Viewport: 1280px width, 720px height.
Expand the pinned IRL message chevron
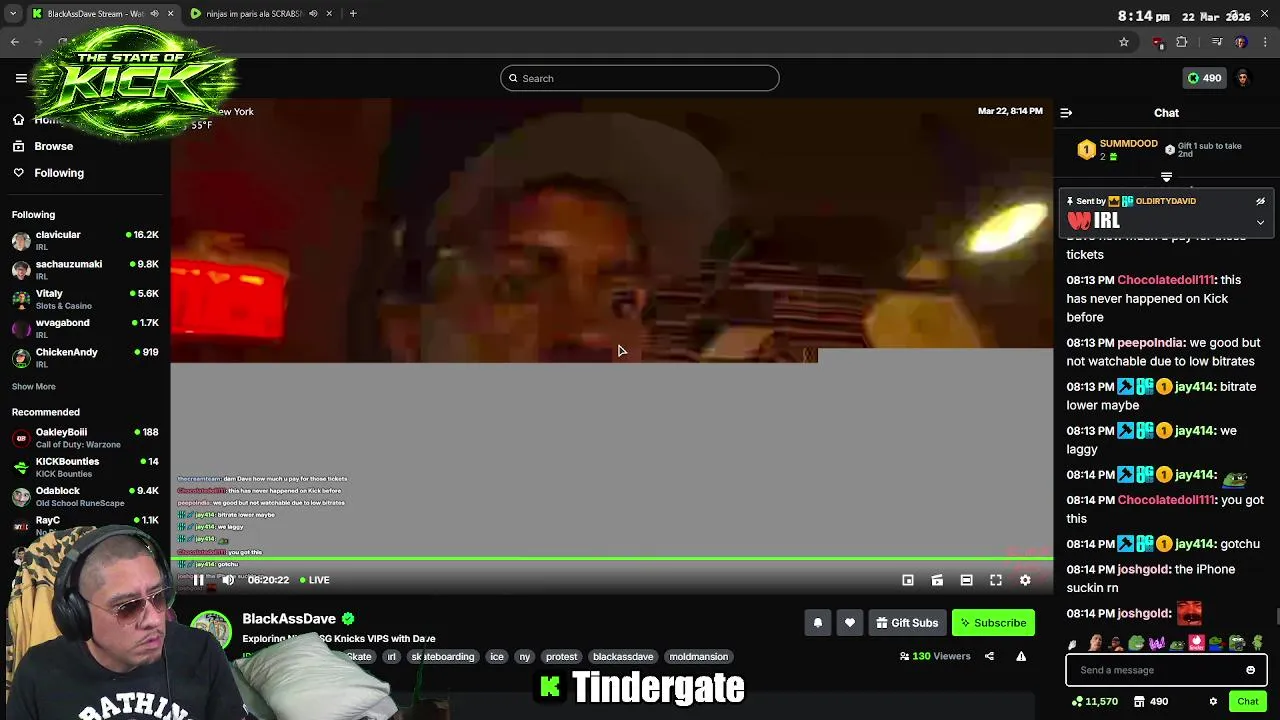point(1260,222)
